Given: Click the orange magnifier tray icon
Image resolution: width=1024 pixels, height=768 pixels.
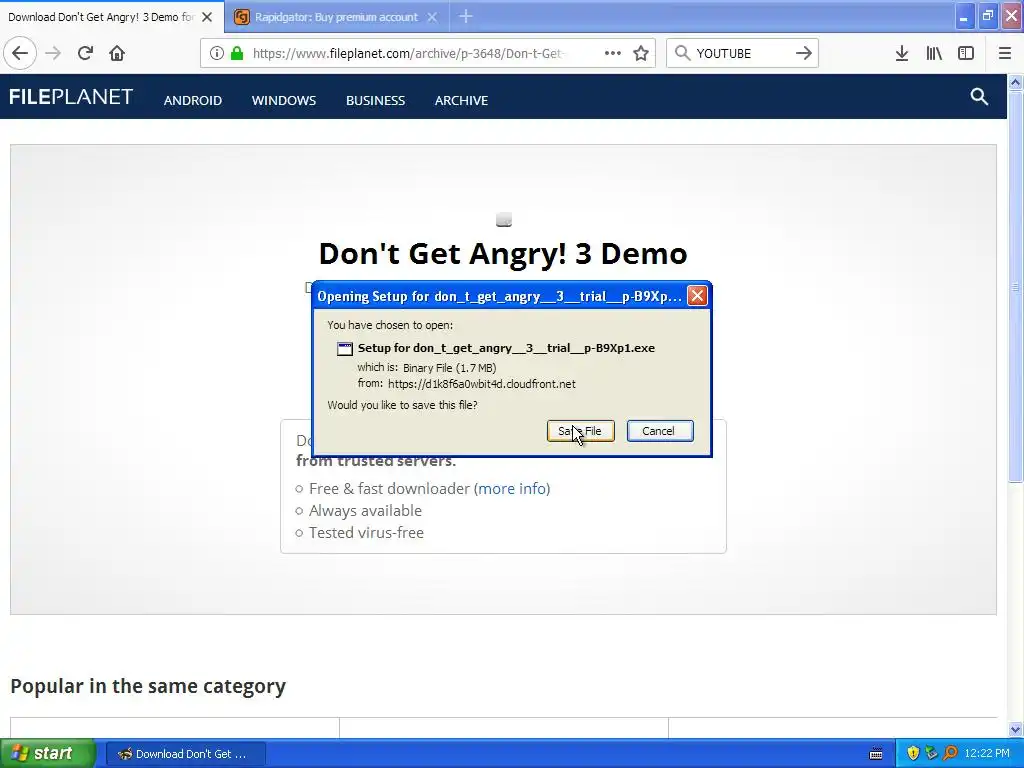Looking at the screenshot, I should (950, 753).
